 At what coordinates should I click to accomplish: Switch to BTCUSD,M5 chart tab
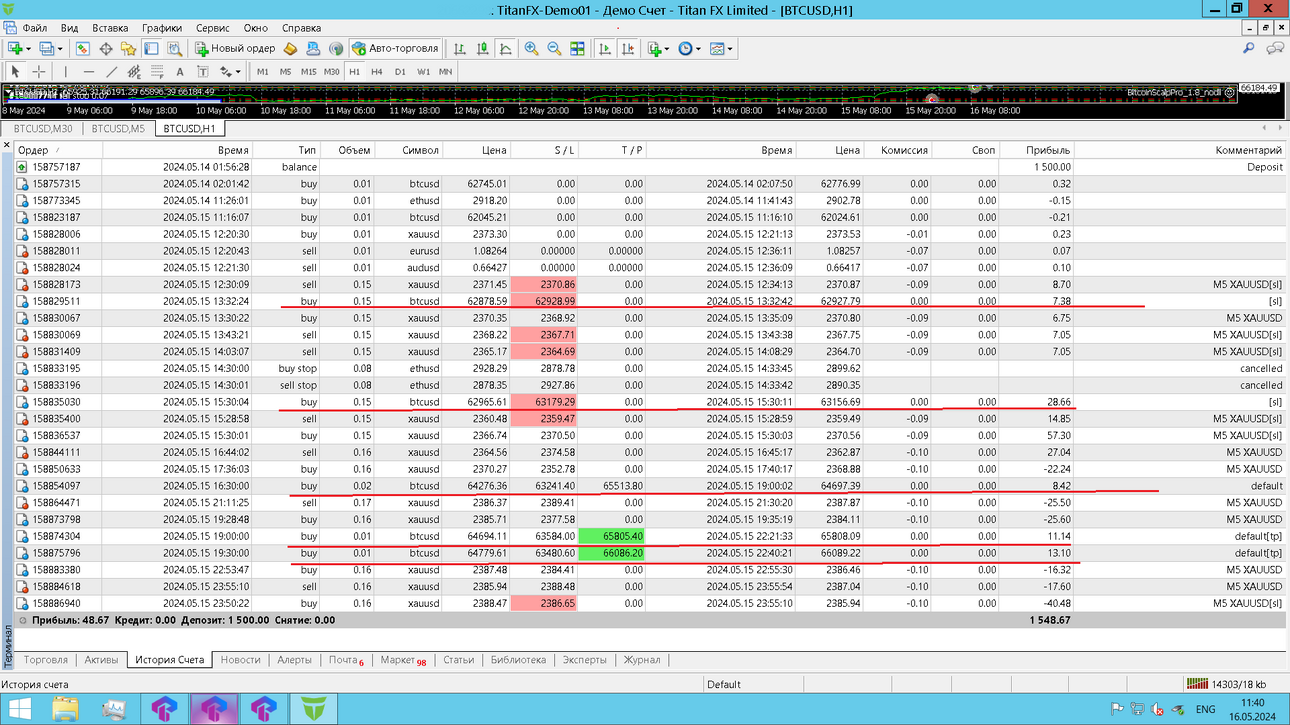pyautogui.click(x=118, y=128)
